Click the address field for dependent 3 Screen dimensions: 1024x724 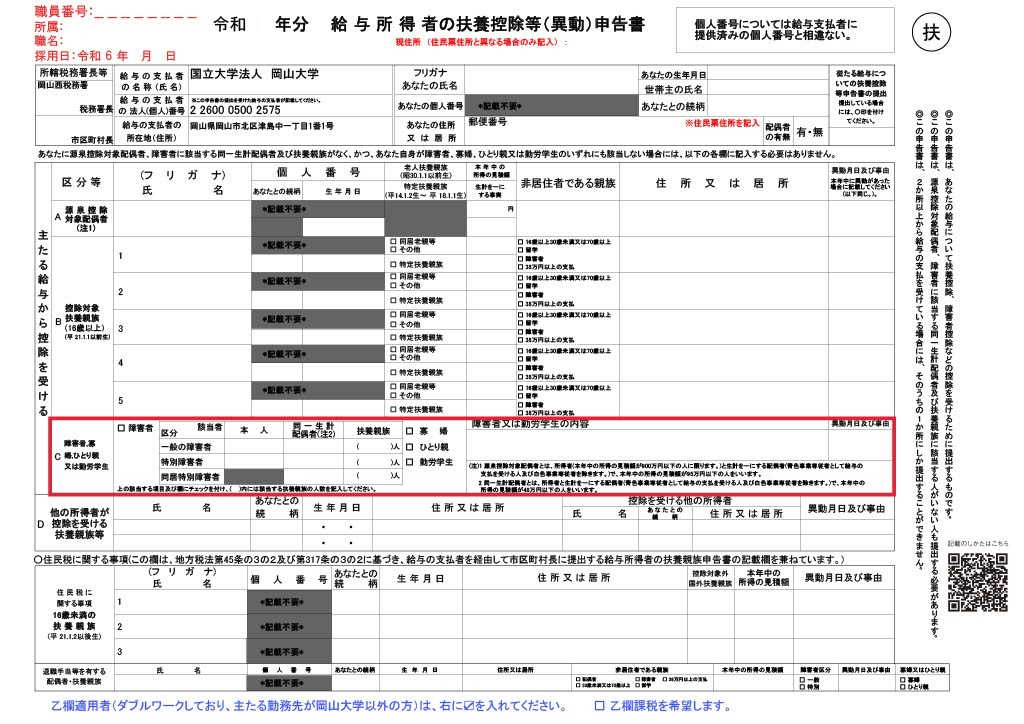point(724,328)
